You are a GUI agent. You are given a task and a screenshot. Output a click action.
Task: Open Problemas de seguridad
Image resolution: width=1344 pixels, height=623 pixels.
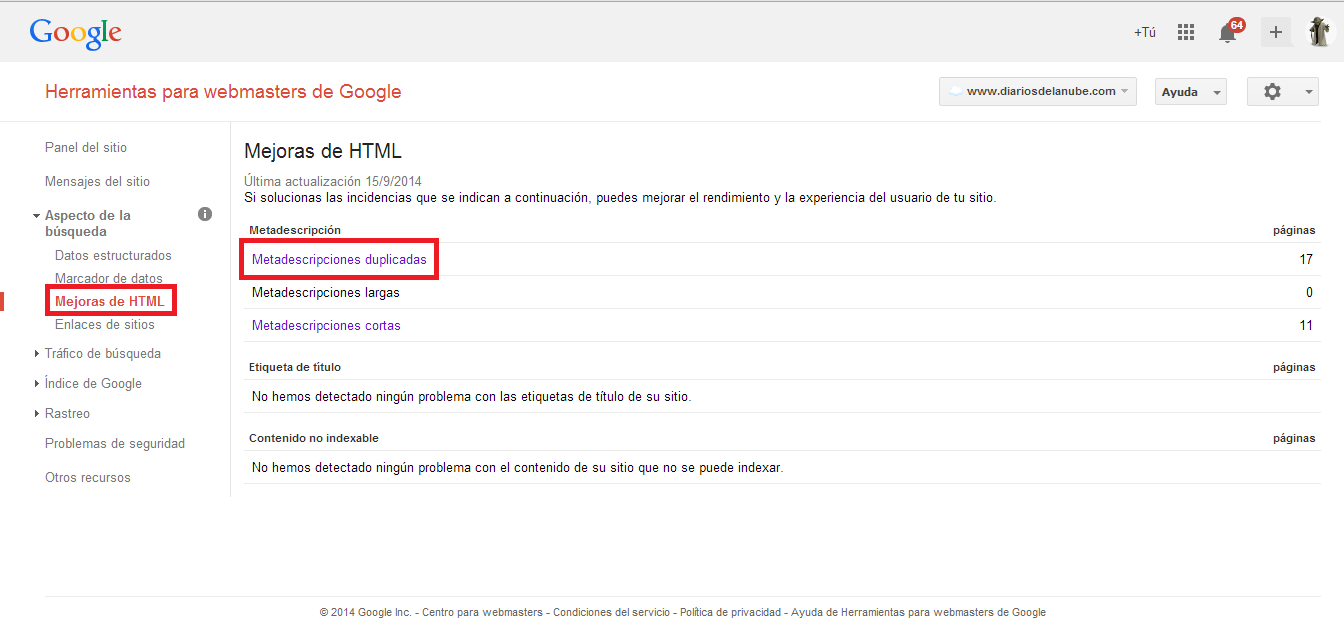(115, 443)
